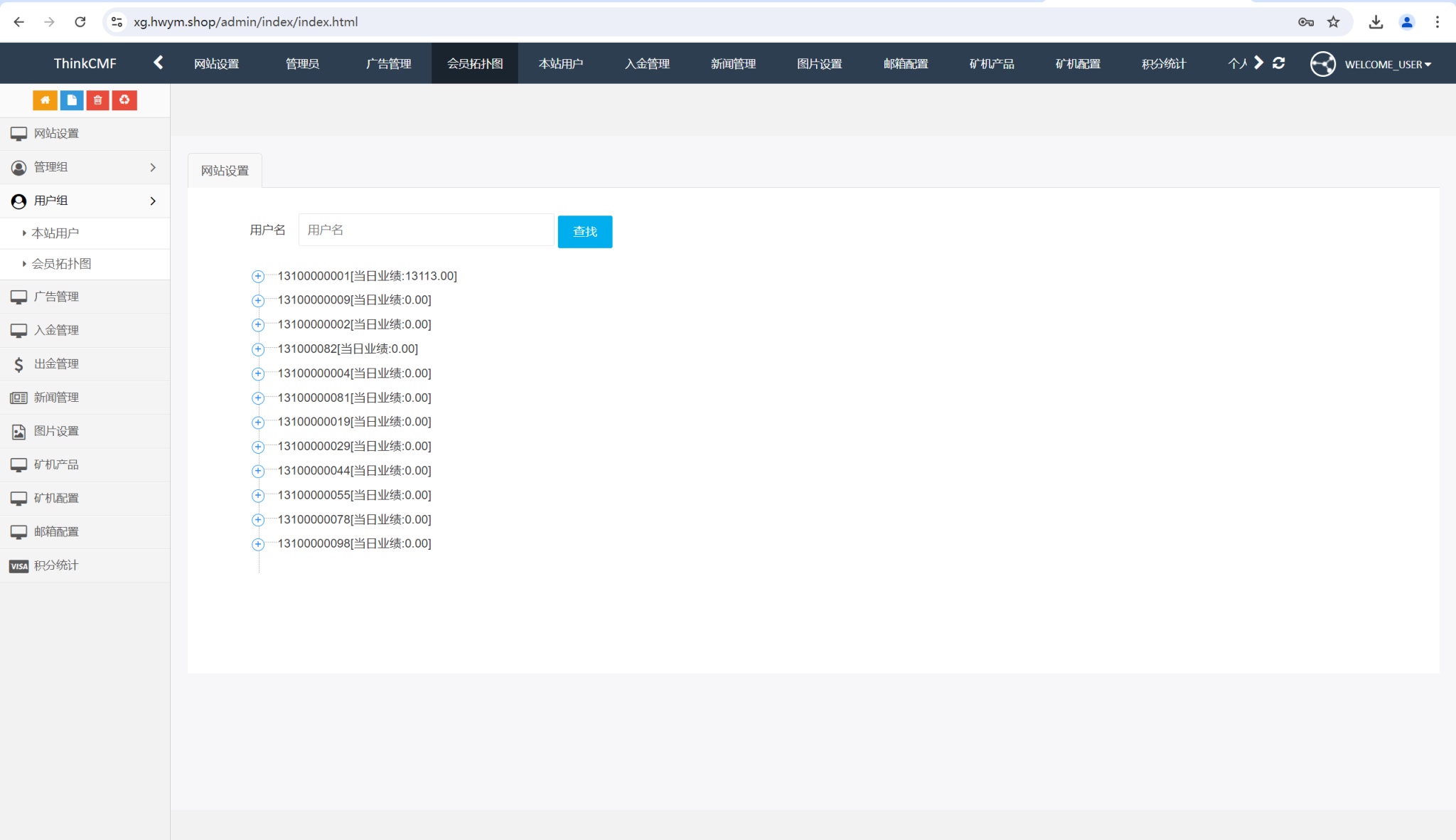Collapse sidebar with left chevron icon
The width and height of the screenshot is (1456, 840).
click(x=159, y=63)
